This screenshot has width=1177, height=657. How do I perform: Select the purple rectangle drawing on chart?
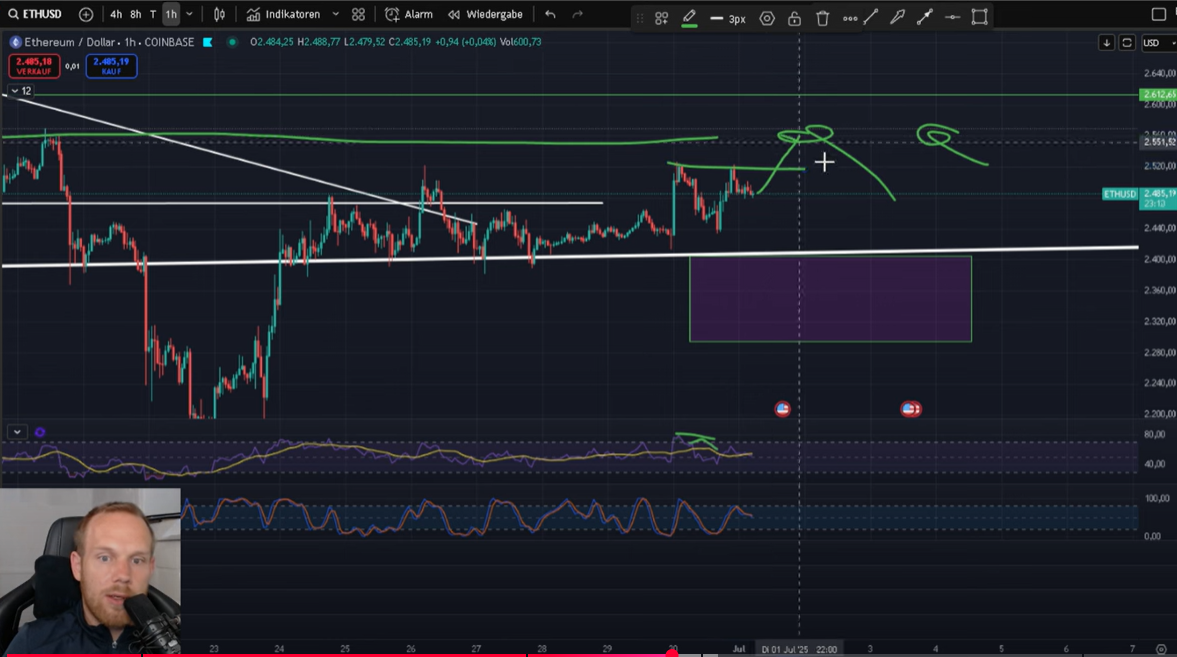tap(830, 300)
